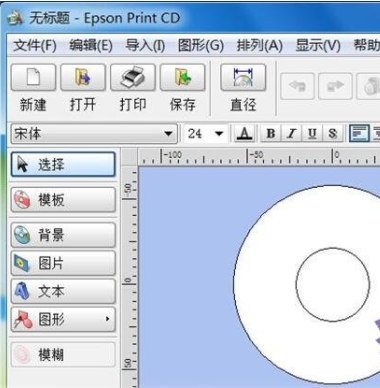This screenshot has width=380, height=388.
Task: Click the font color A icon
Action: [245, 134]
